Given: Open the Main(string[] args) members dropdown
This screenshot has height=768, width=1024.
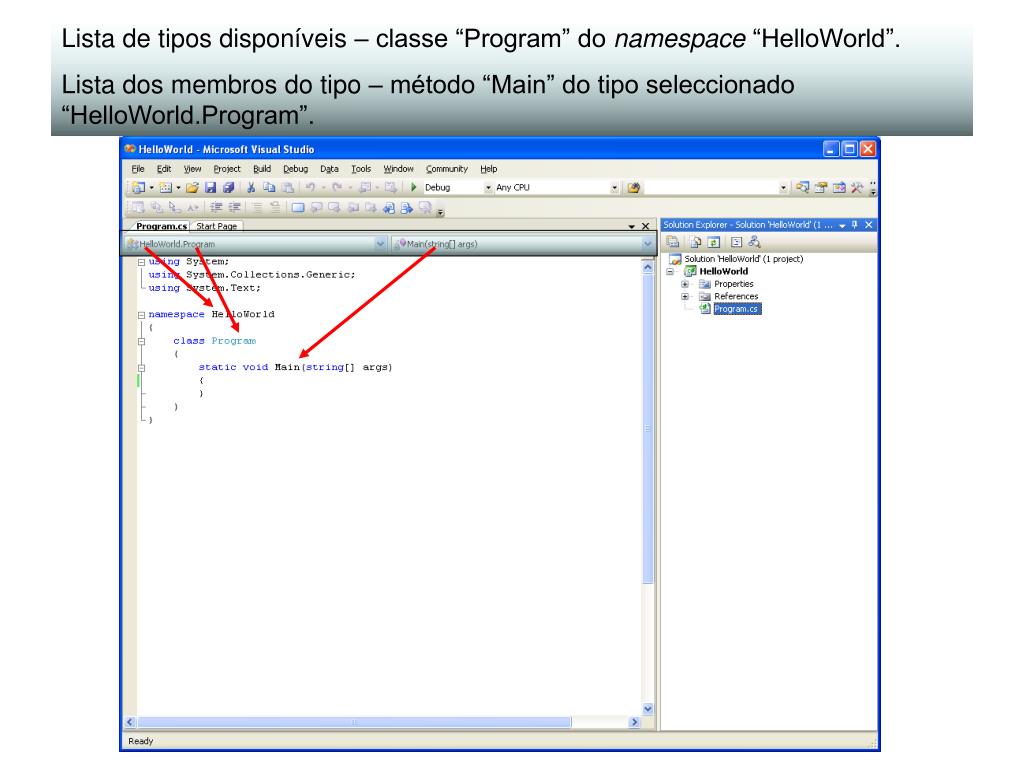Looking at the screenshot, I should pos(647,244).
